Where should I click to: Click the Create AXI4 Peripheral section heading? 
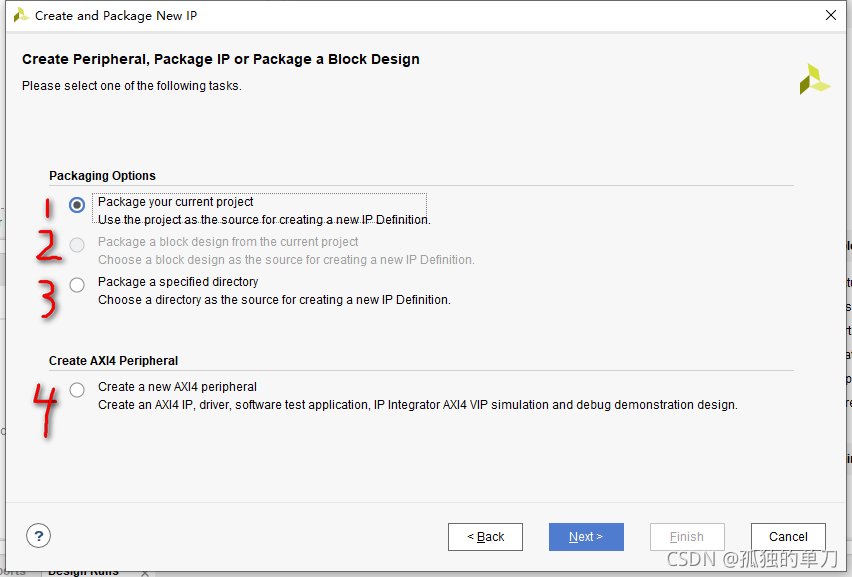(113, 361)
